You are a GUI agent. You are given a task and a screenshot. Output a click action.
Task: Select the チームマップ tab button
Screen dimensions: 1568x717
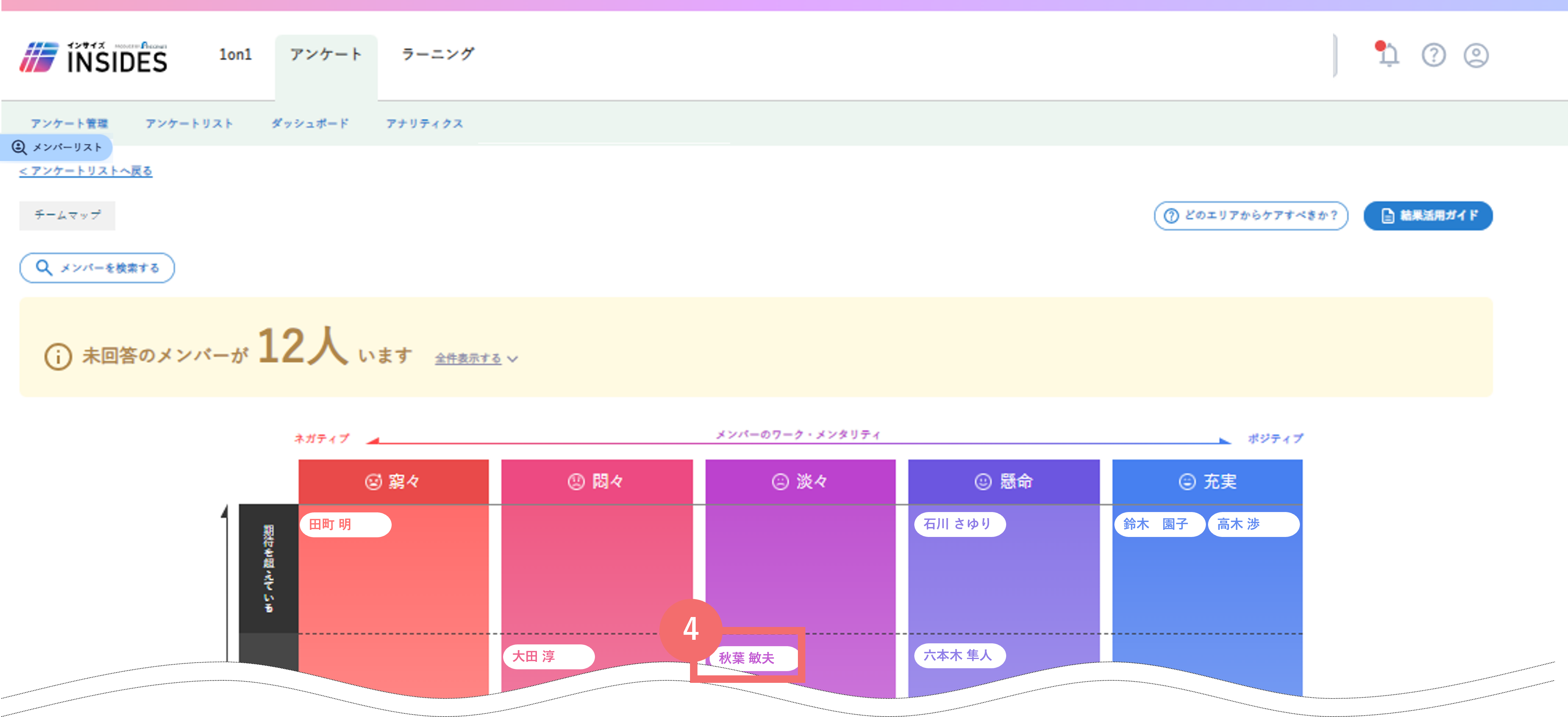(67, 215)
